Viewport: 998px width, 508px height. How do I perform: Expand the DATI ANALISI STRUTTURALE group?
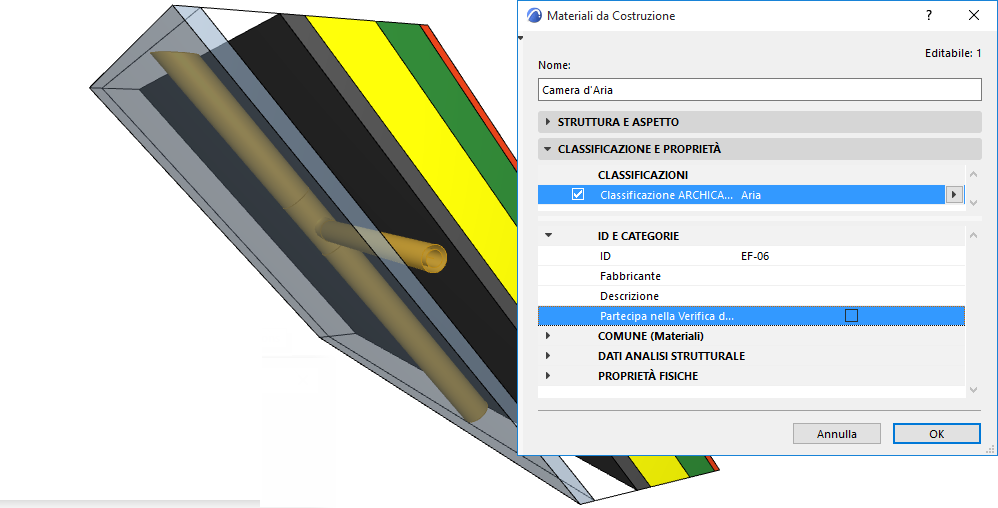tap(548, 355)
